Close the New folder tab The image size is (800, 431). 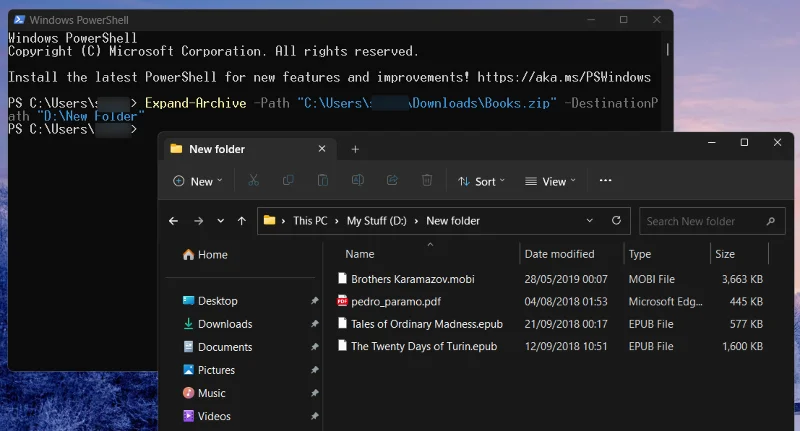coord(322,149)
